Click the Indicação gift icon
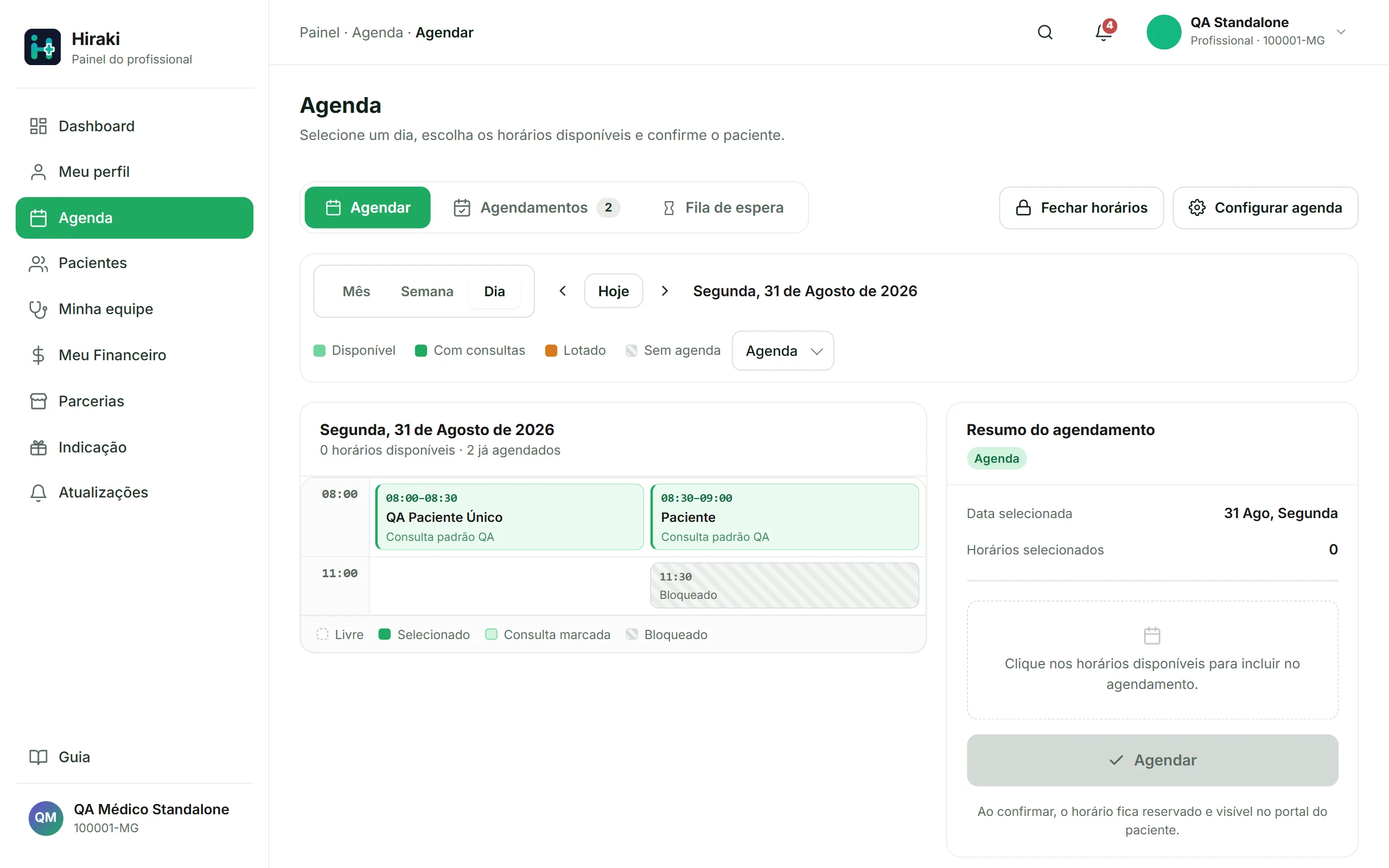This screenshot has width=1389, height=868. [38, 446]
